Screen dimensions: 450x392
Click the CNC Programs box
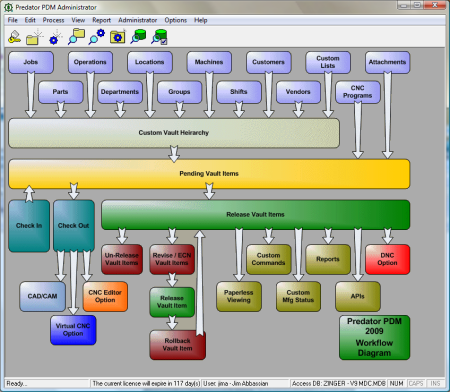358,92
